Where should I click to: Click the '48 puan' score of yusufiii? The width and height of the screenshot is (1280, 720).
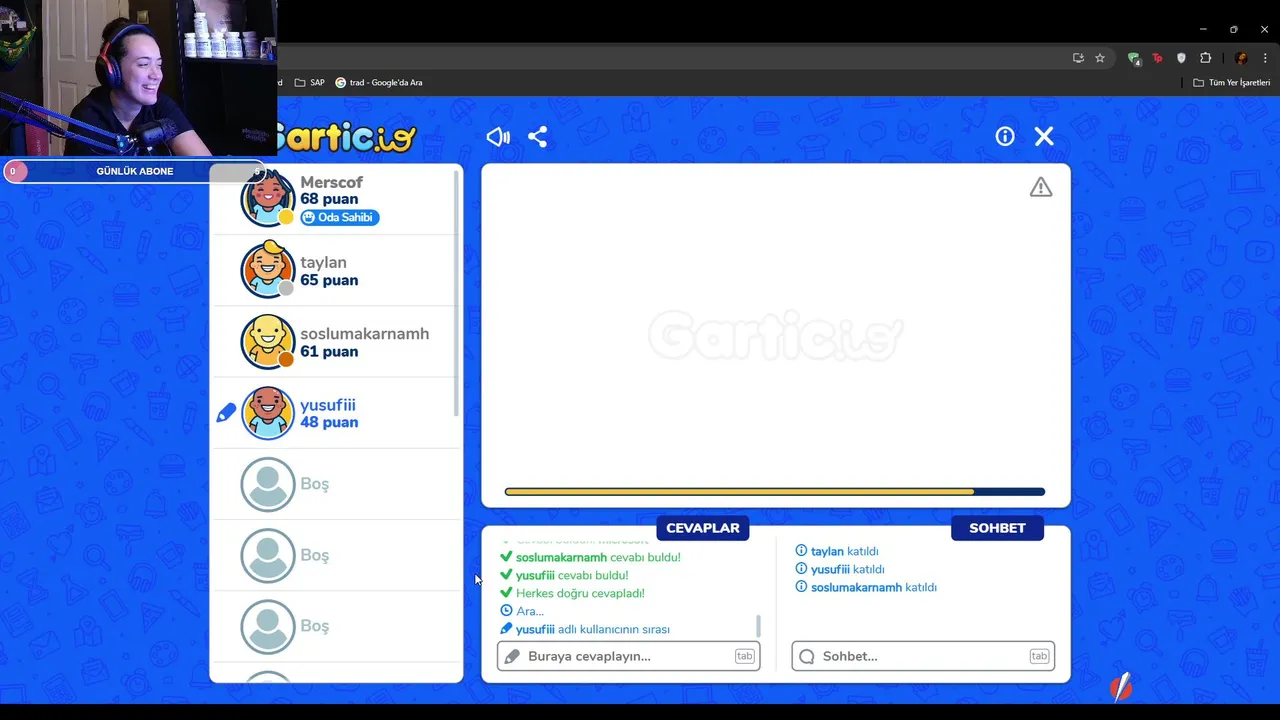pos(329,422)
